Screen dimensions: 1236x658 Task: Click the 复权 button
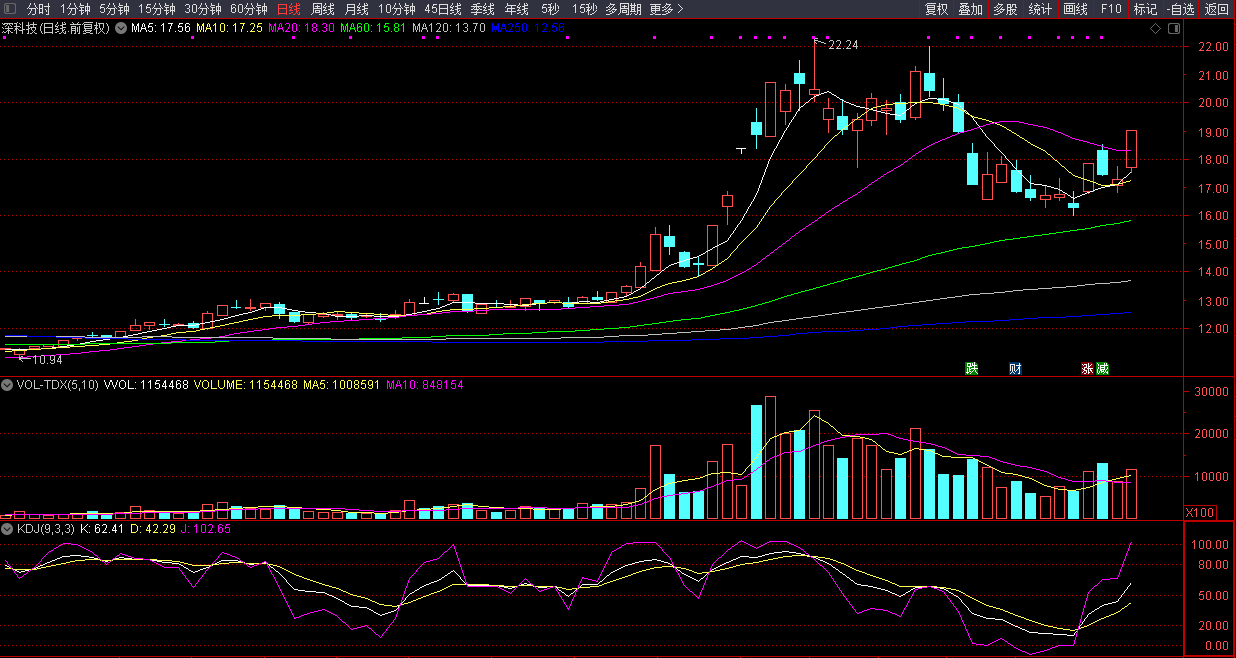(x=936, y=9)
